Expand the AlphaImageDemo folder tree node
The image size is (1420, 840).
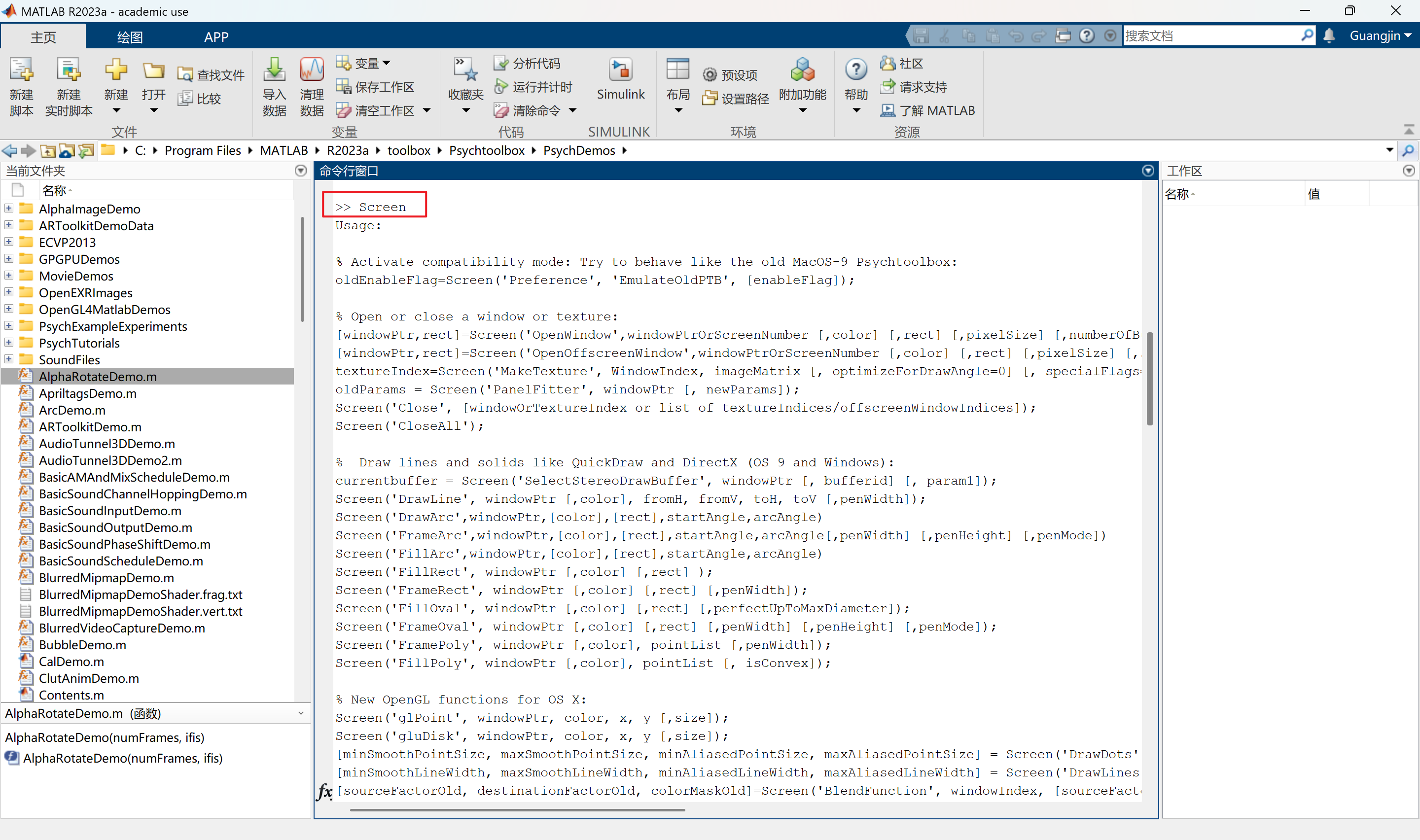[8, 209]
